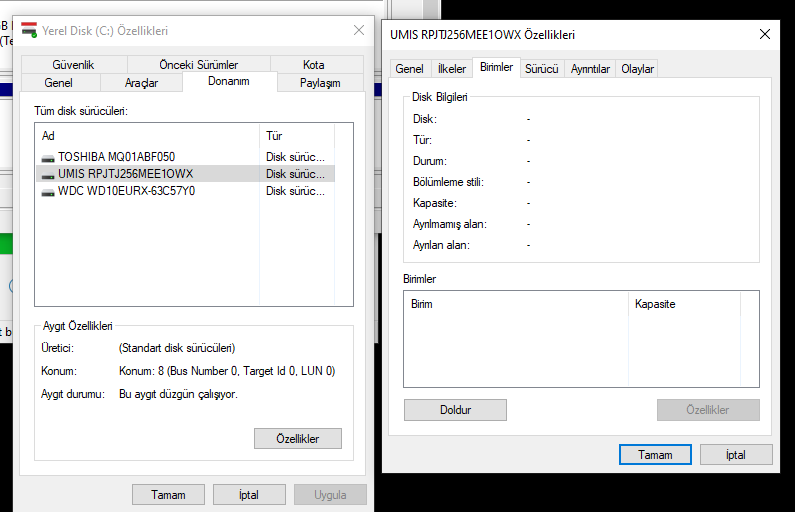Click the Yerel Disk (C:) title bar icon
Viewport: 795px width, 512px height.
(29, 30)
